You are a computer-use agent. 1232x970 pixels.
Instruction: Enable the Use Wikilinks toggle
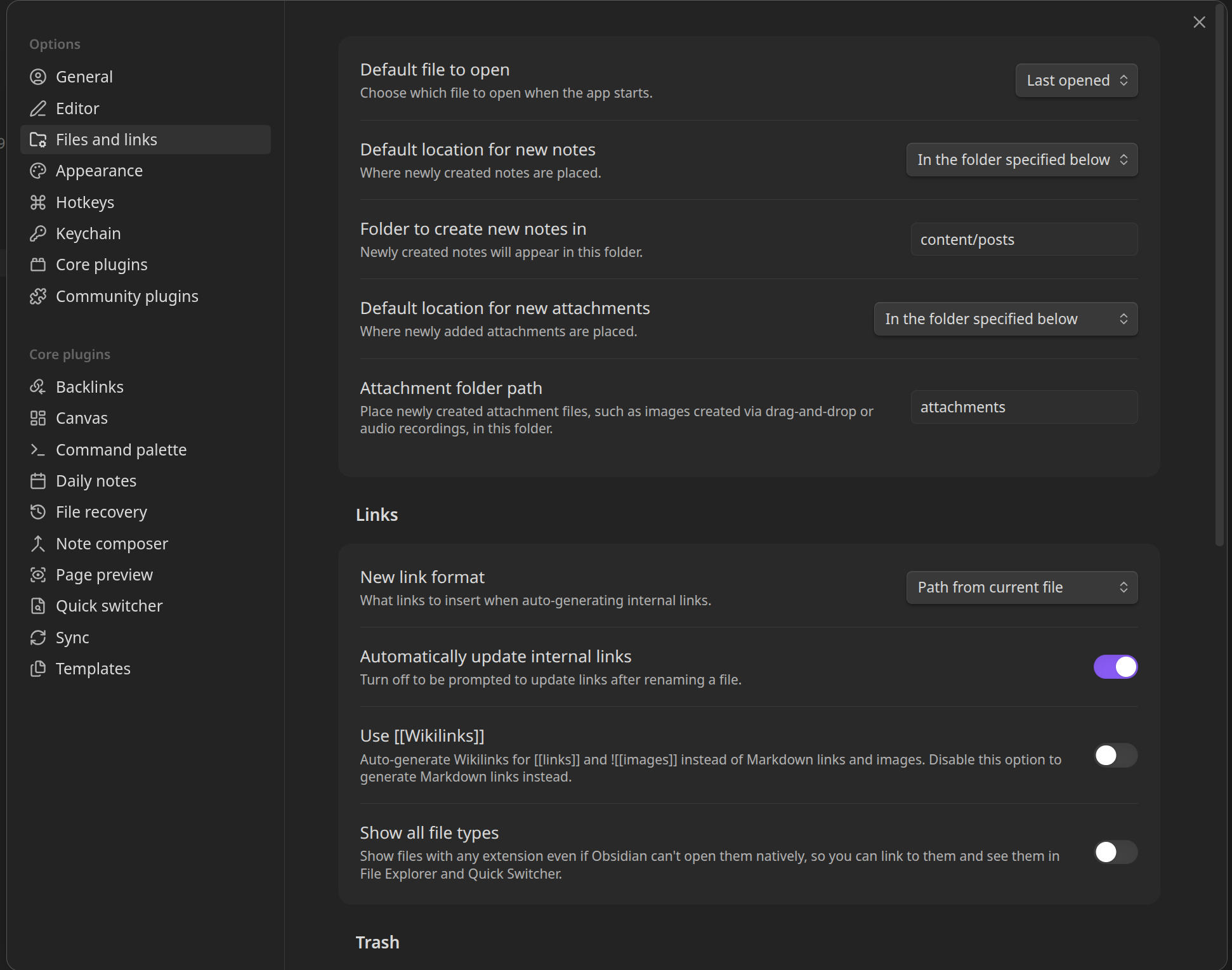[1115, 756]
